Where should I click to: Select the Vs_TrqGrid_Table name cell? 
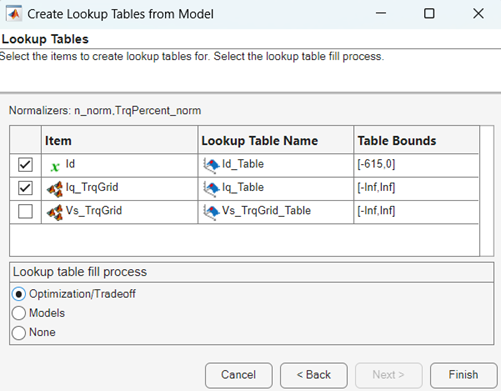276,212
